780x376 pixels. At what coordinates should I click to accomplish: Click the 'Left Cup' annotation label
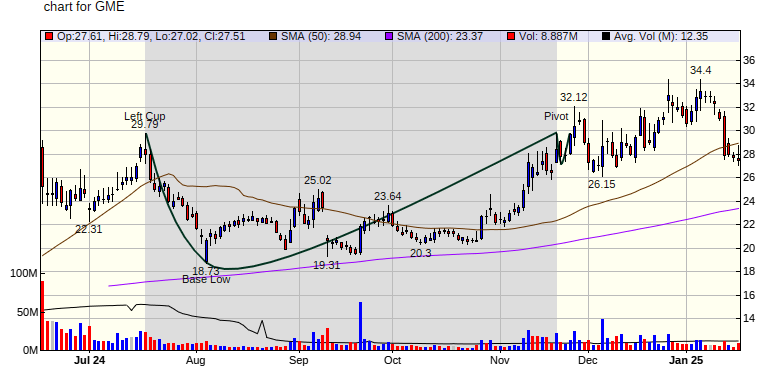[x=145, y=116]
